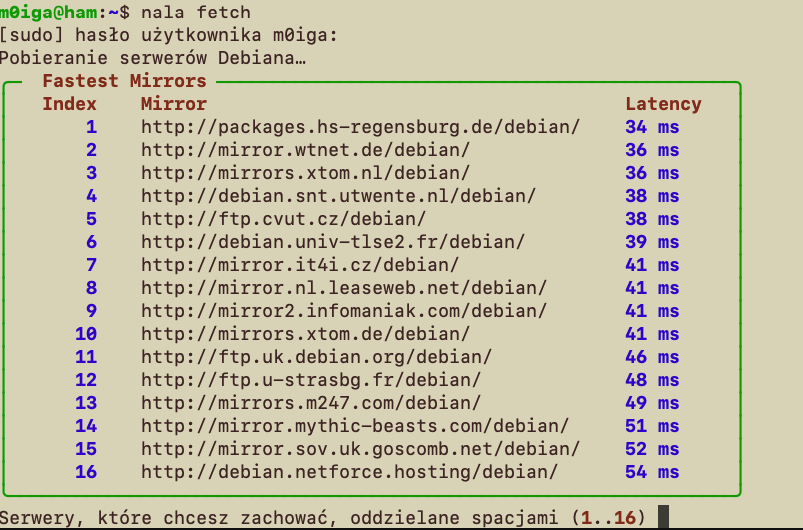Viewport: 803px width, 530px height.
Task: Click the debian.snt.utwente.nl mirror URL
Action: coord(339,196)
